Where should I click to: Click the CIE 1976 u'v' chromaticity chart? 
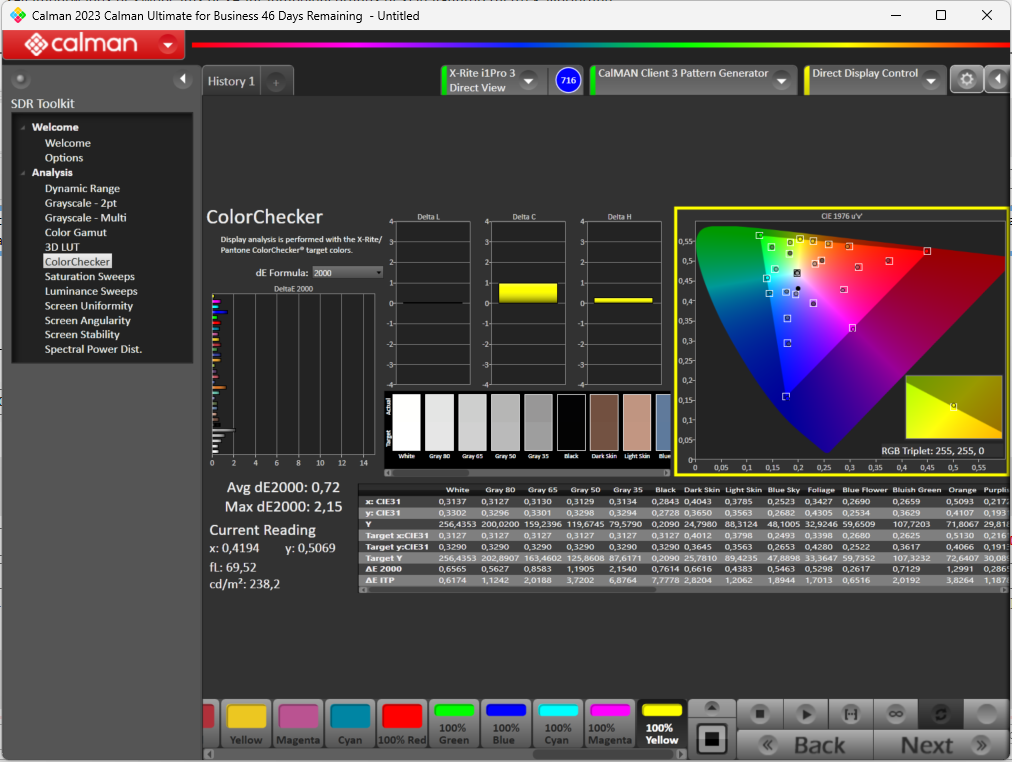pyautogui.click(x=841, y=341)
